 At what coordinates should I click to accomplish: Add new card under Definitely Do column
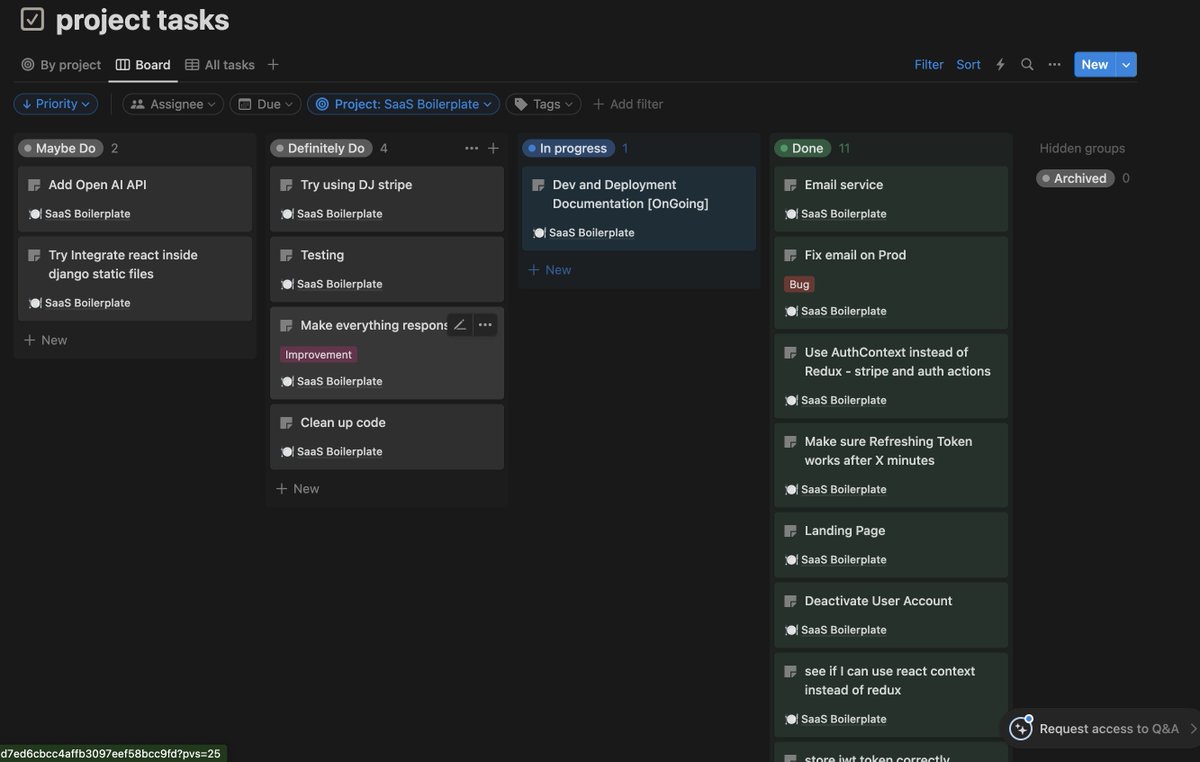tap(298, 489)
